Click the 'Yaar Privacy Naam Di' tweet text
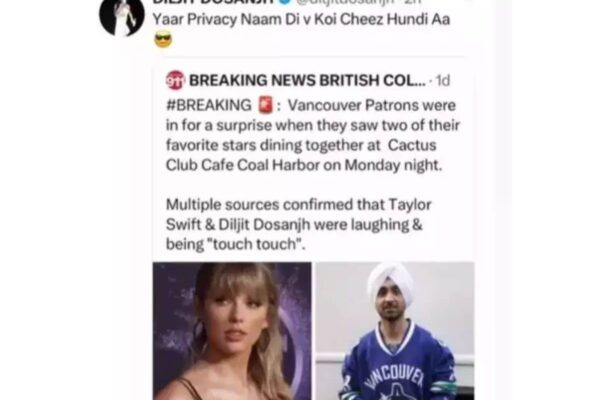 tap(301, 19)
